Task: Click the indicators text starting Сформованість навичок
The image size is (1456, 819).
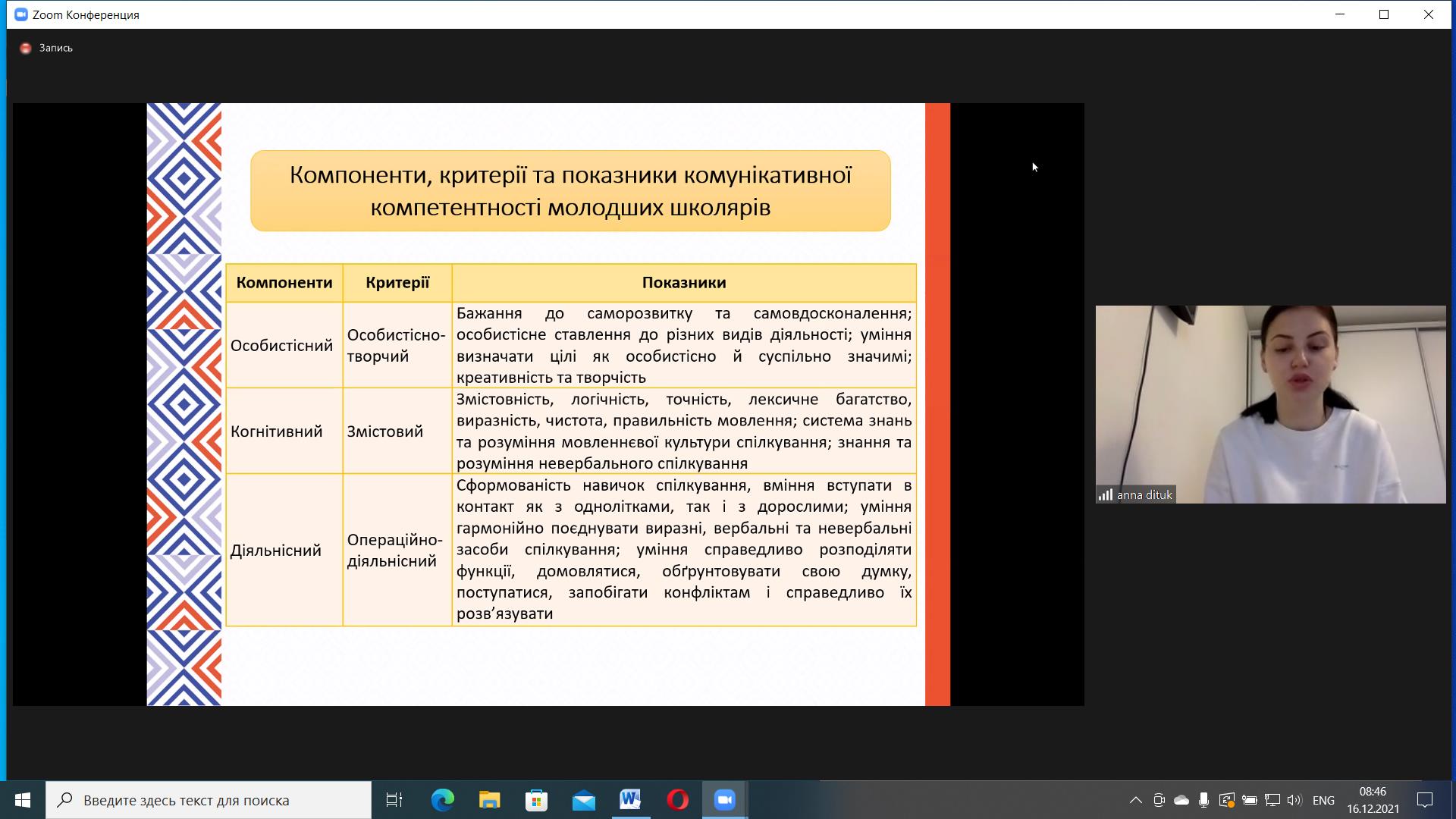Action: click(x=684, y=550)
